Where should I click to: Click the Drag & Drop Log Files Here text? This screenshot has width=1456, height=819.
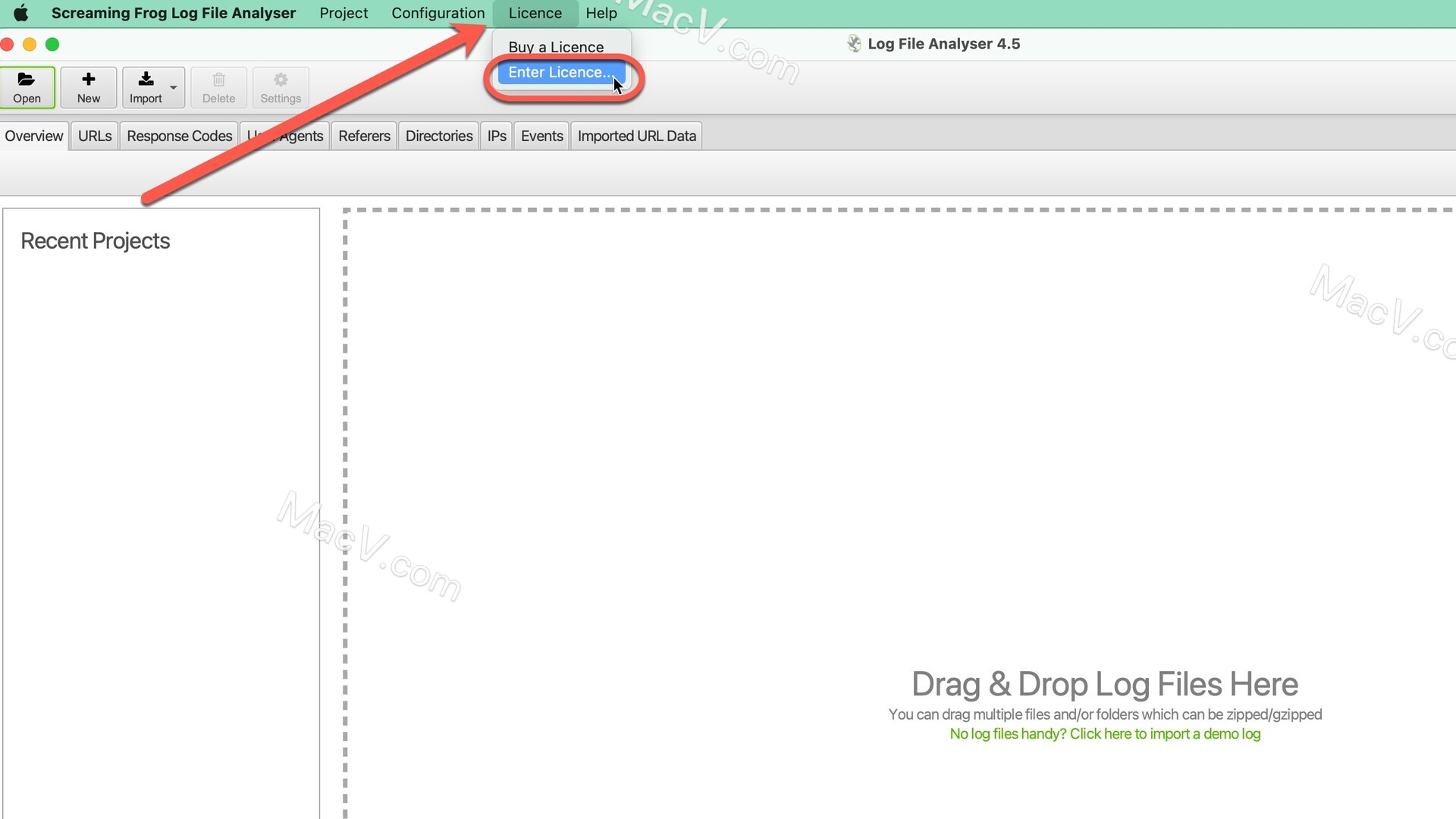point(1105,684)
